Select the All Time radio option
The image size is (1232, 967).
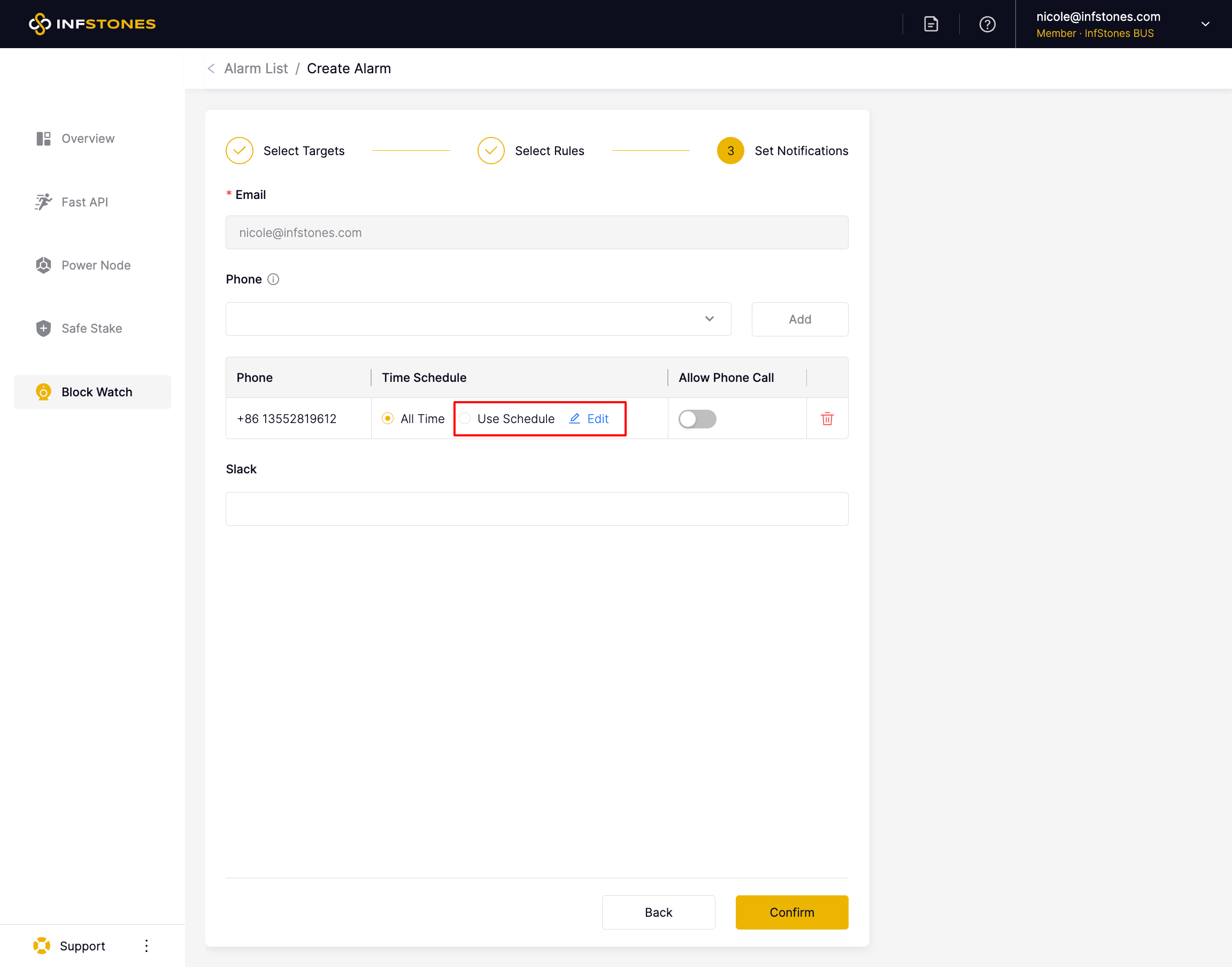(388, 418)
